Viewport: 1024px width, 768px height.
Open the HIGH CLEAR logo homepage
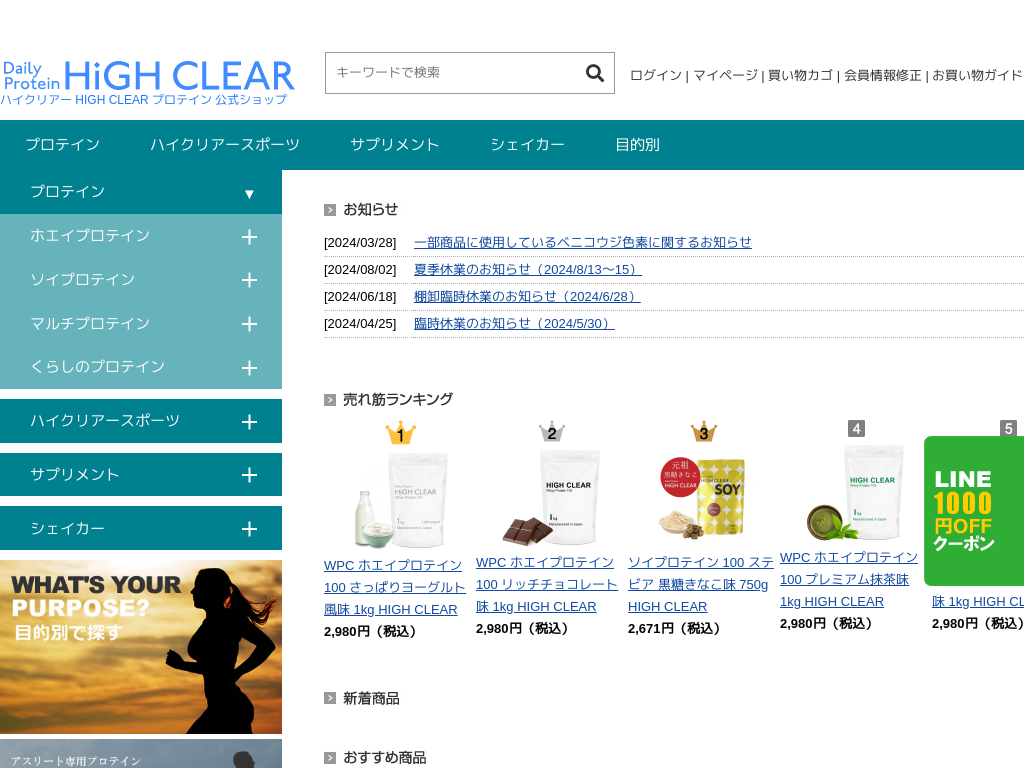tap(148, 82)
